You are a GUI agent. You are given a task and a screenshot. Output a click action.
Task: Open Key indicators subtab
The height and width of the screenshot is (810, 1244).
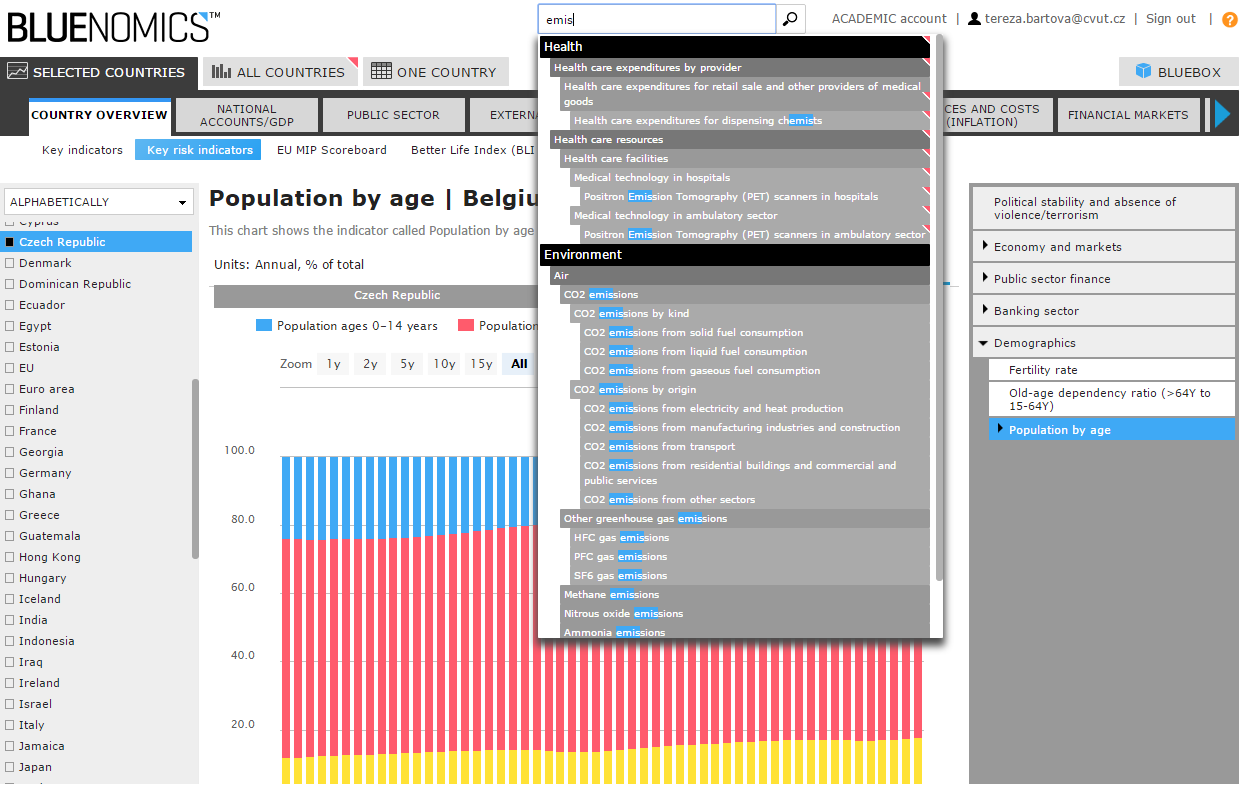click(x=82, y=150)
